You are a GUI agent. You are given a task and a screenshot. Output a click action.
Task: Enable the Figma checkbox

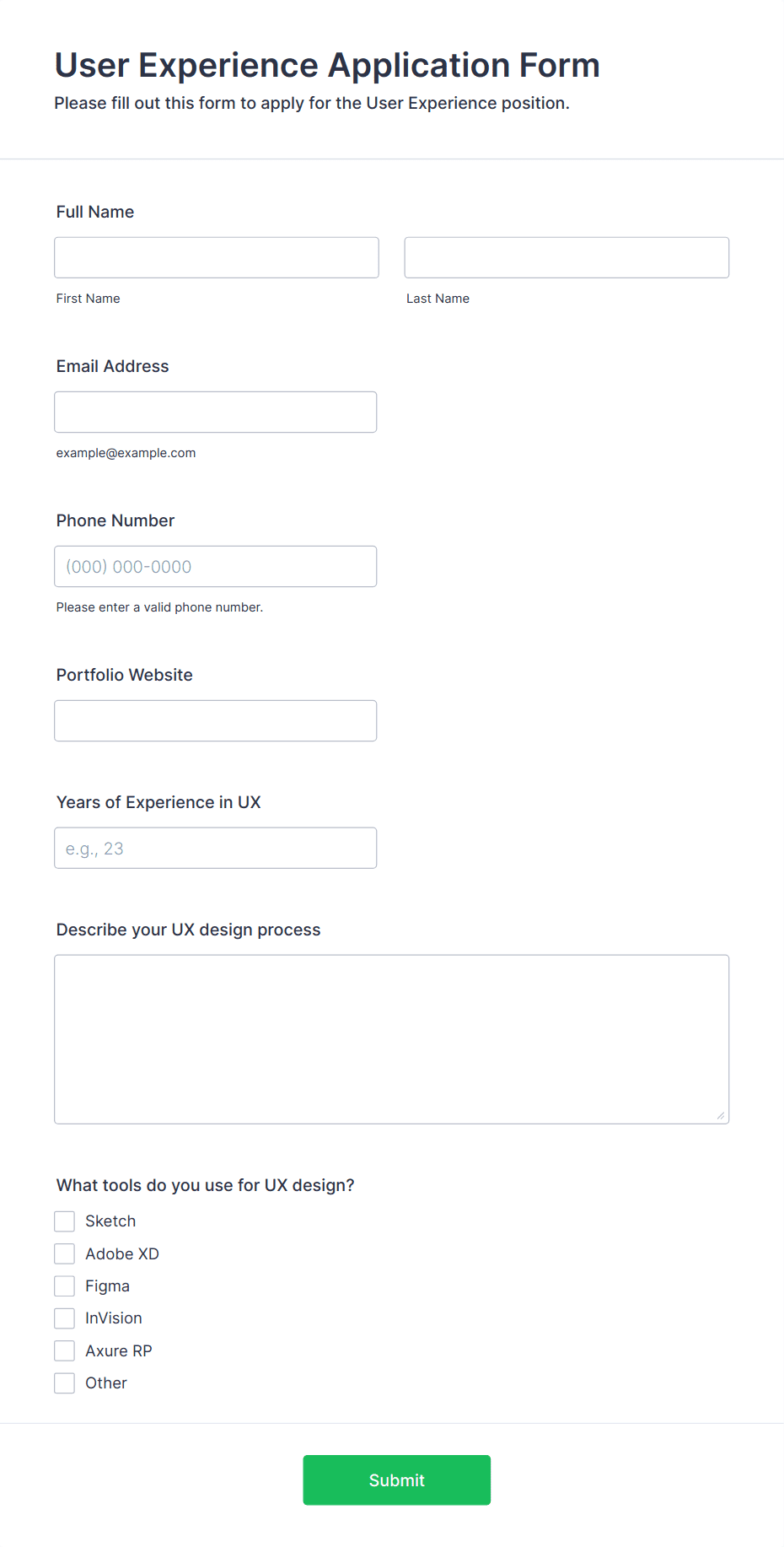65,1286
